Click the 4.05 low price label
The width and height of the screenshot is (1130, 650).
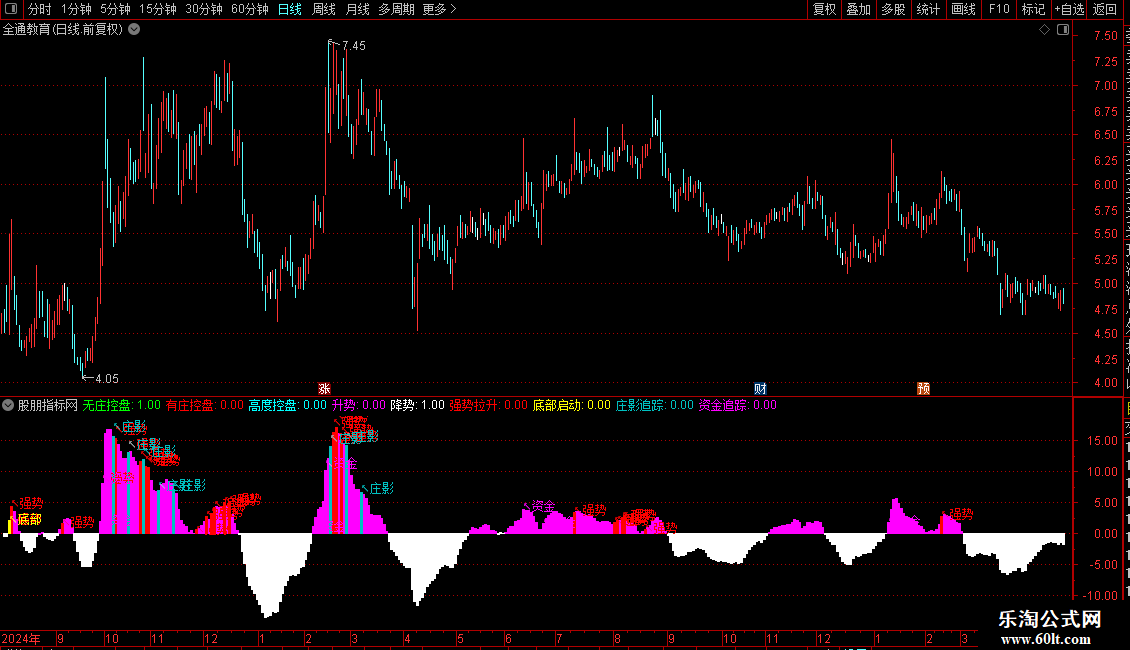pos(106,378)
